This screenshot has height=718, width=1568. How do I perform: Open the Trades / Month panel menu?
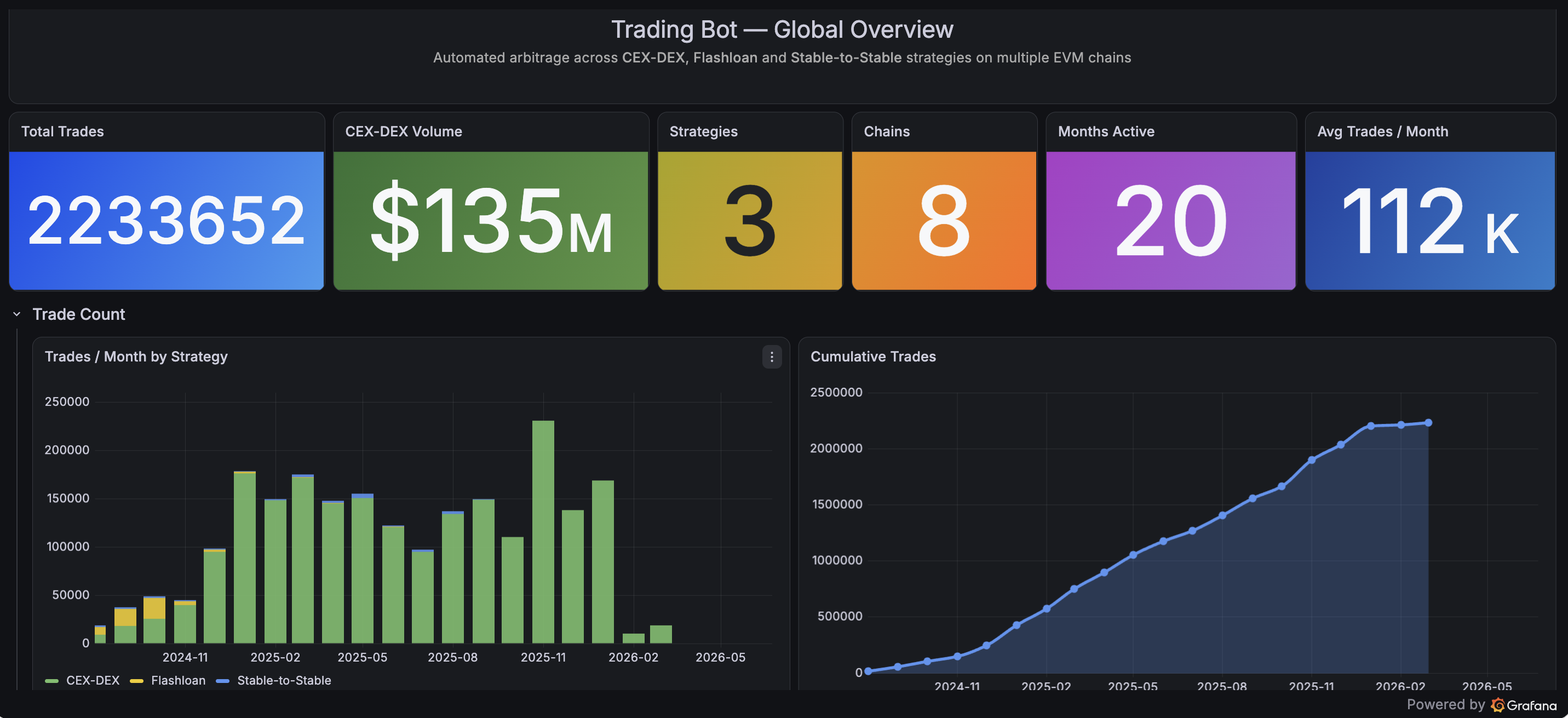pos(771,357)
